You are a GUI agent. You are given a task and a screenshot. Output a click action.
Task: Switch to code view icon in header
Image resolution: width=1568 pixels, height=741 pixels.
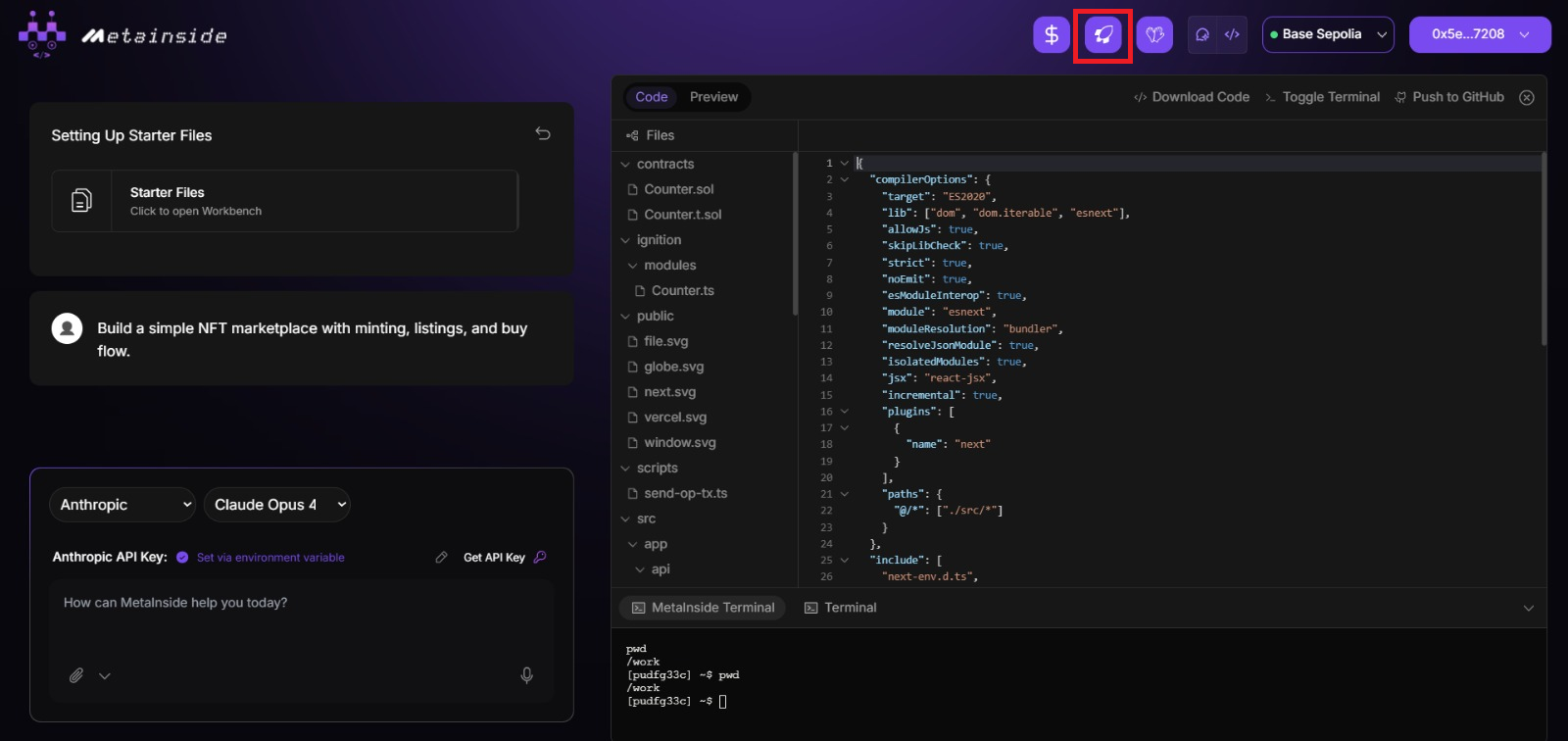coord(1232,35)
